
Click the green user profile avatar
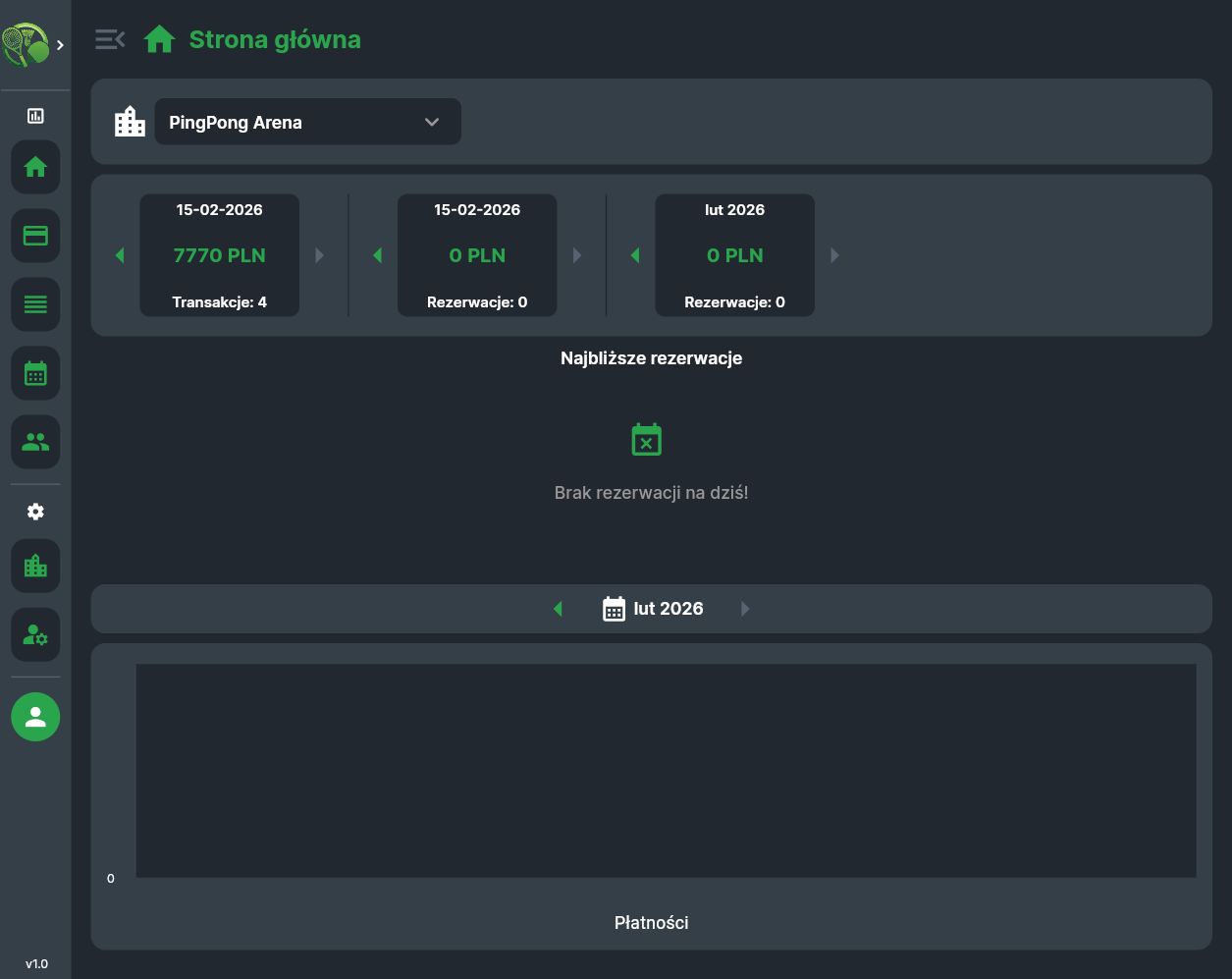pyautogui.click(x=35, y=717)
